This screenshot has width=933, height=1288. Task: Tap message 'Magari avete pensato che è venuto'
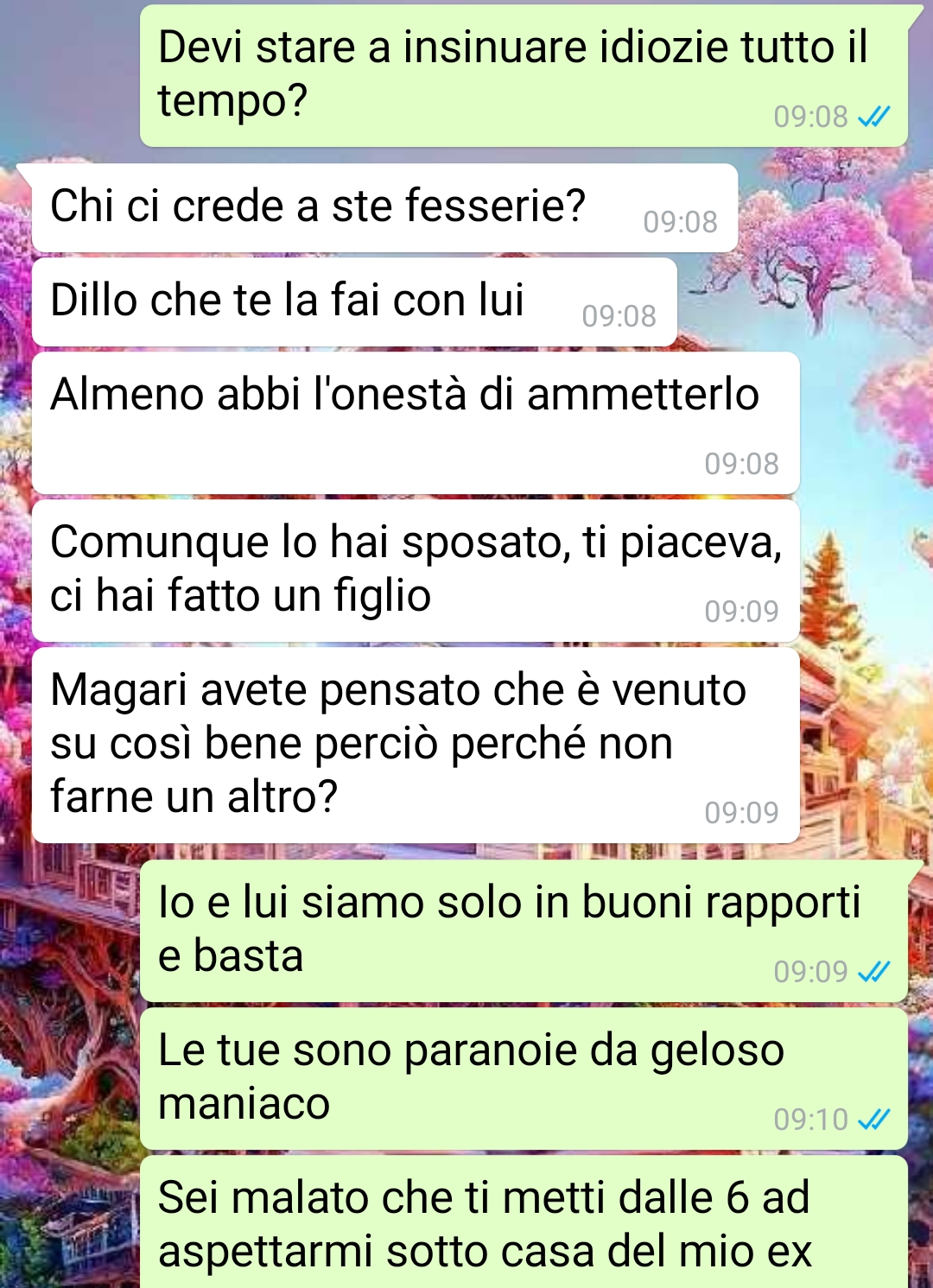[x=416, y=746]
